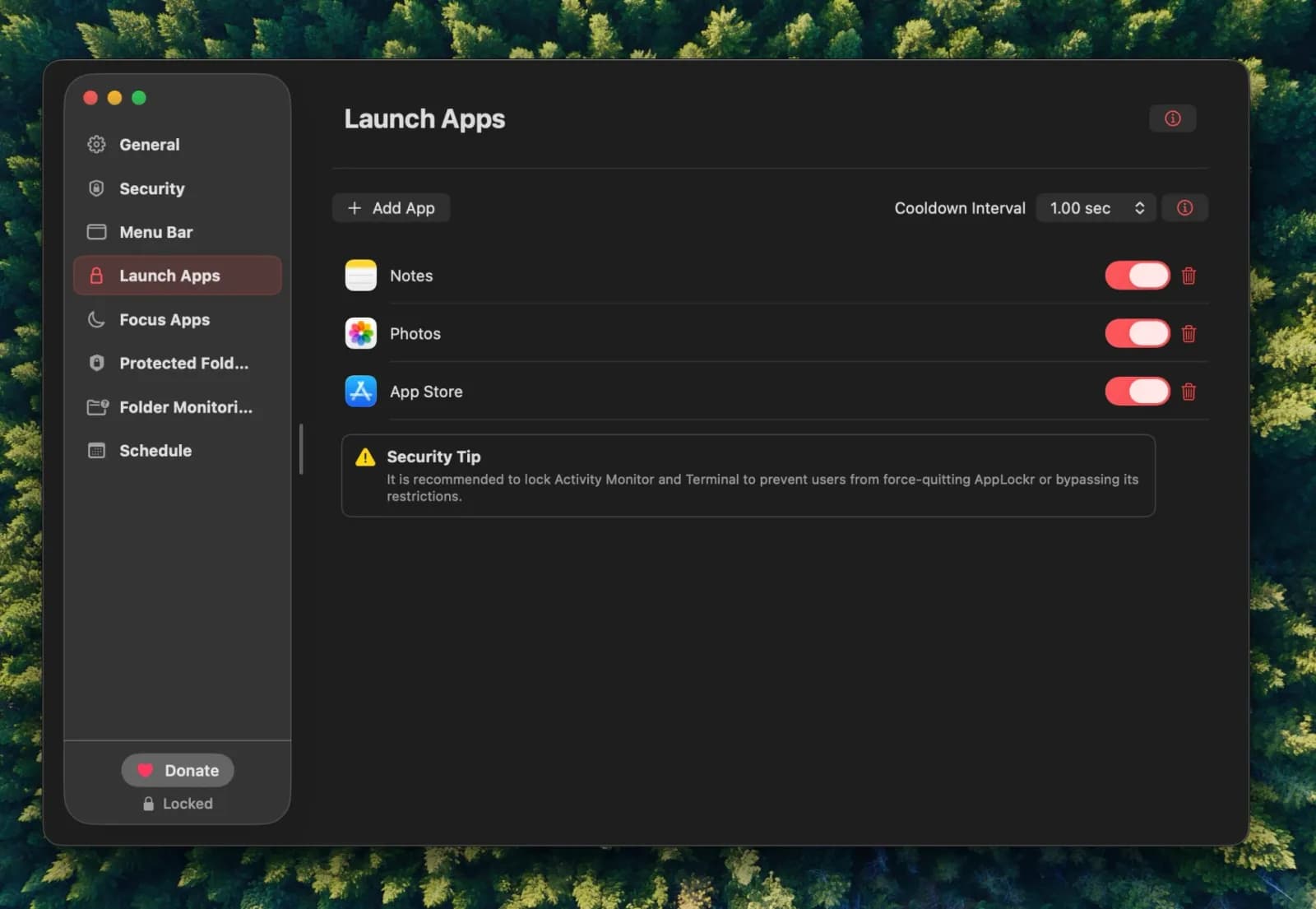Screen dimensions: 1316x909
Task: Turn off the Photos lock toggle
Action: click(1137, 333)
